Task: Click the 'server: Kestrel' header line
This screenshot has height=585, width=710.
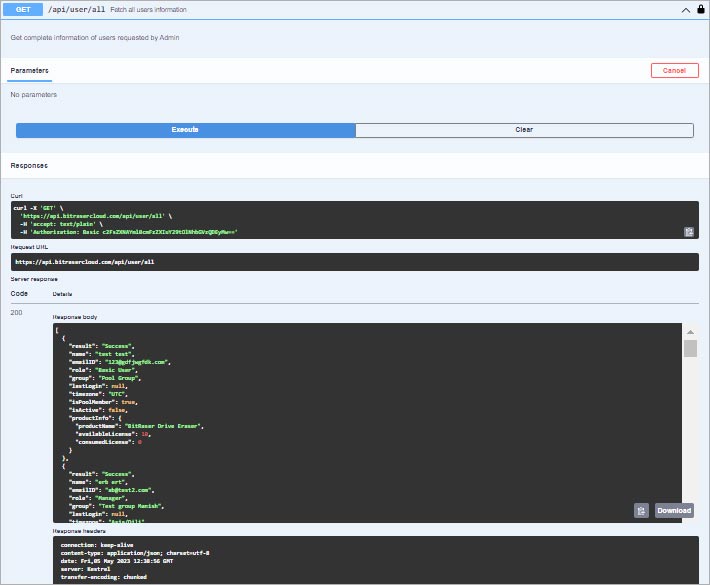Action: [x=85, y=569]
